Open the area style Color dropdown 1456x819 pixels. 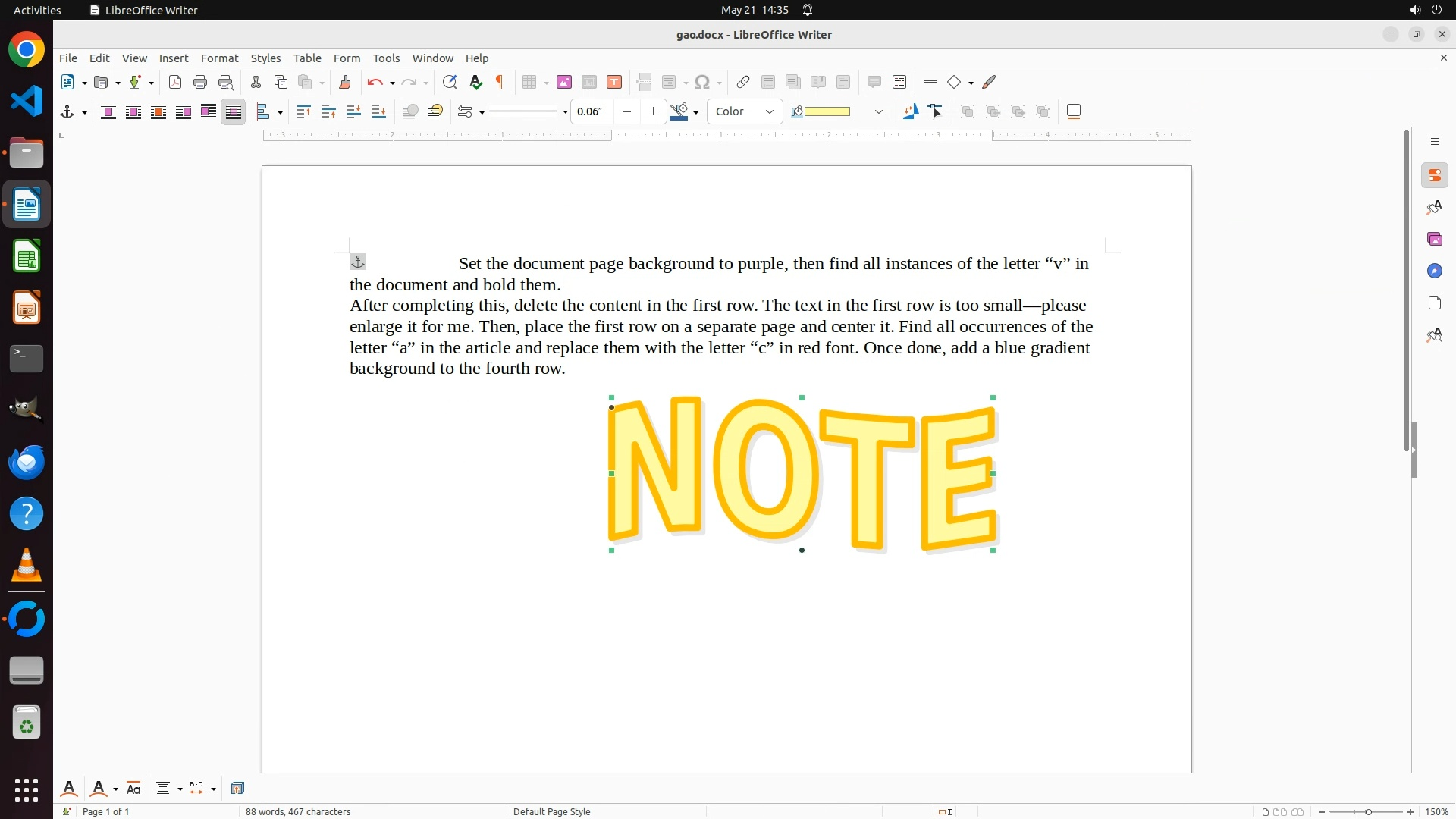point(745,111)
